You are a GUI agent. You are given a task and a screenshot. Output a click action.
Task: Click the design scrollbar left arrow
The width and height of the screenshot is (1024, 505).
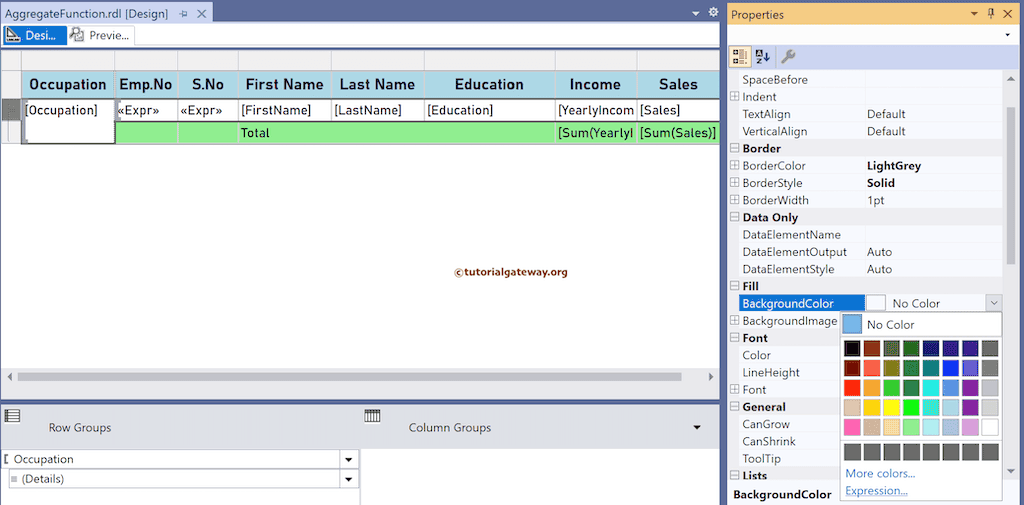pos(10,377)
